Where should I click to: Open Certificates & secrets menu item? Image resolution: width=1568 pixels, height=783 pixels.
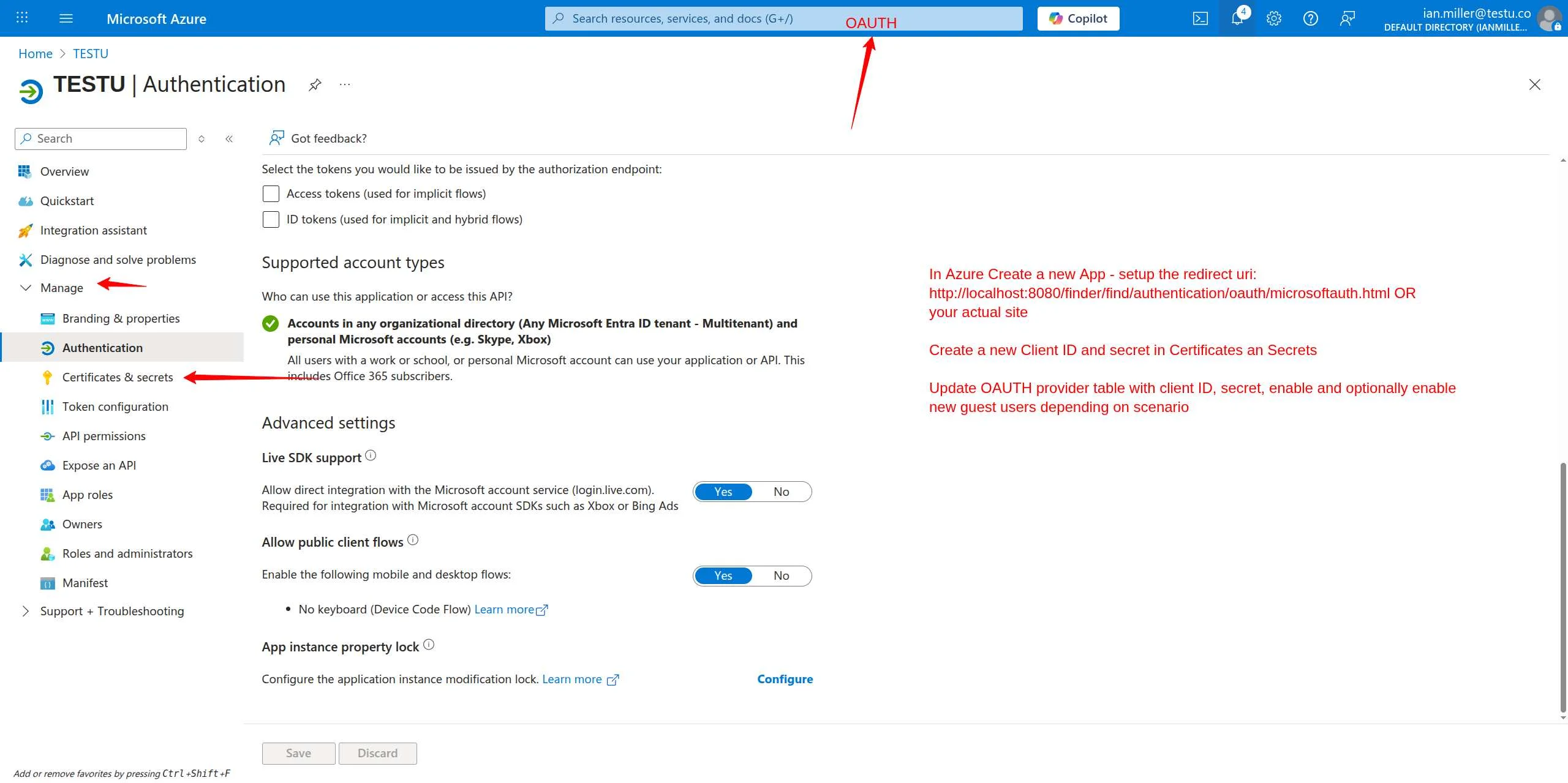pos(118,377)
